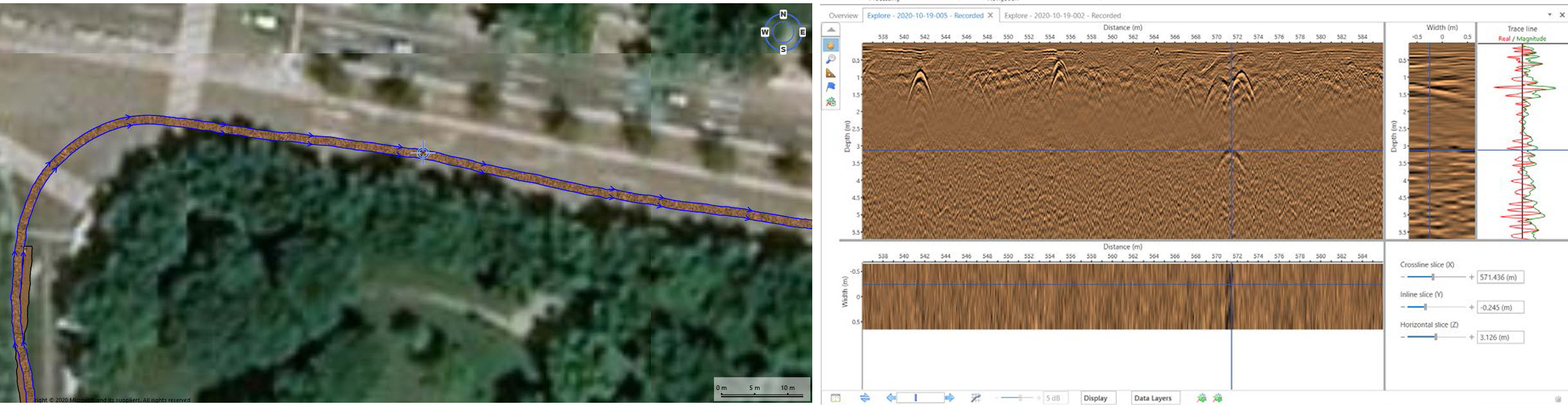Viewport: 1568px width, 406px height.
Task: Select the Zoom magnifier tool
Action: point(831,59)
